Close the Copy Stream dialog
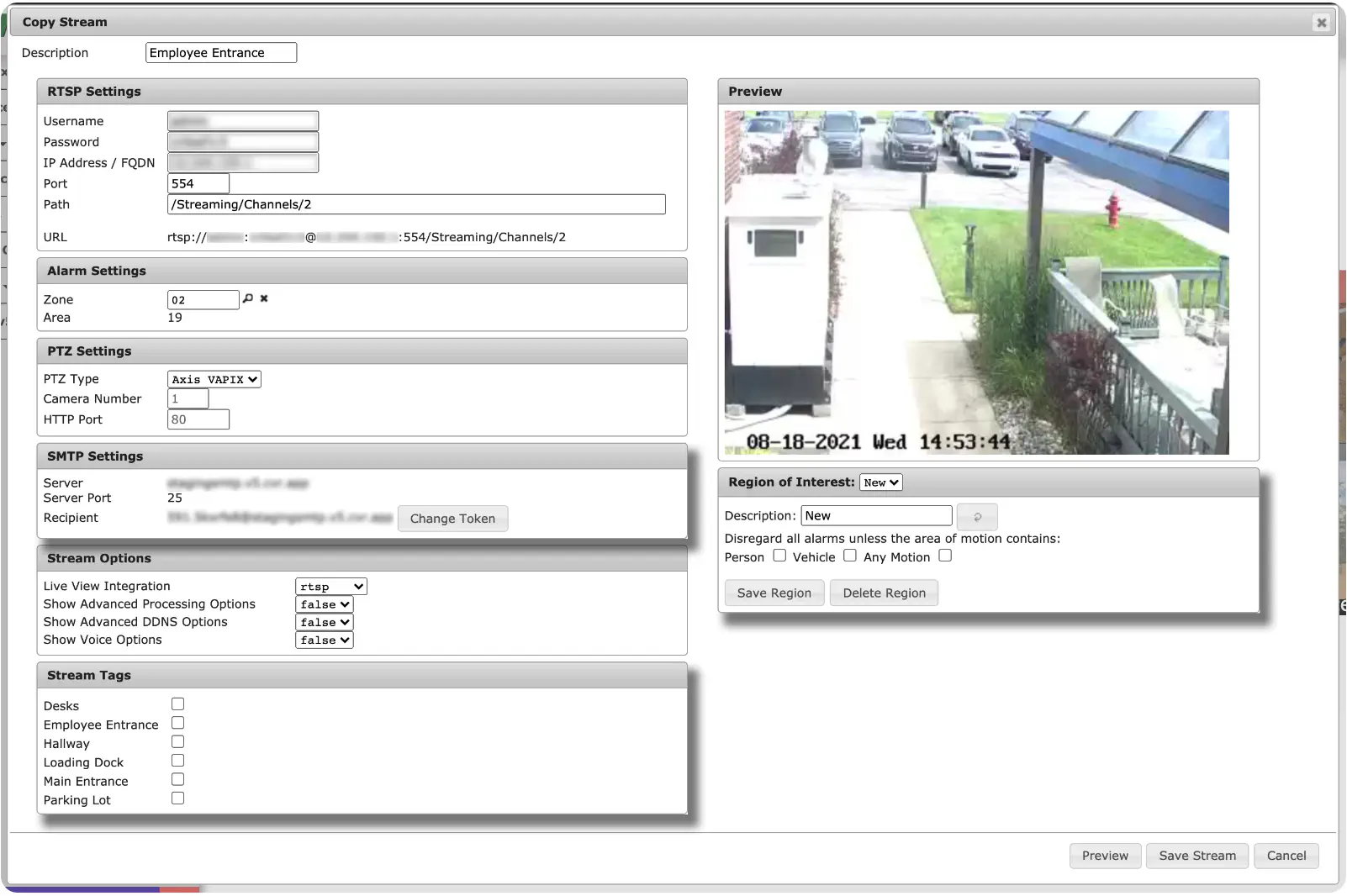Image resolution: width=1347 pixels, height=896 pixels. click(x=1321, y=23)
